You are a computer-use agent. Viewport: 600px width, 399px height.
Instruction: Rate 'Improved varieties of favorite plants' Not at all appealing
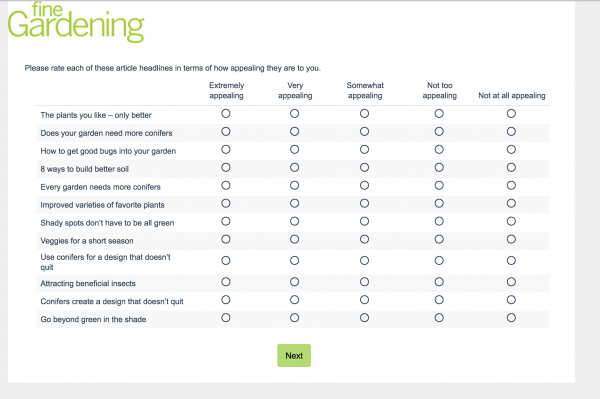511,204
